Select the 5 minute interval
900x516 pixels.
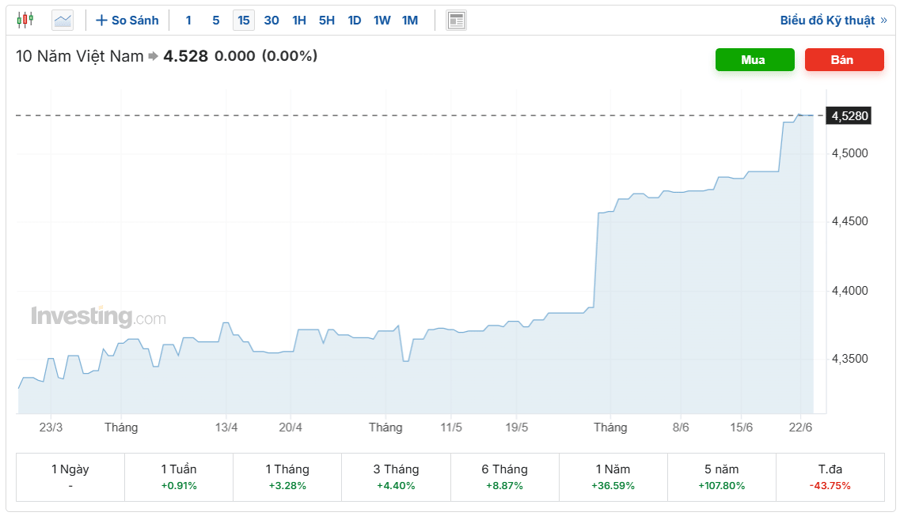(216, 21)
